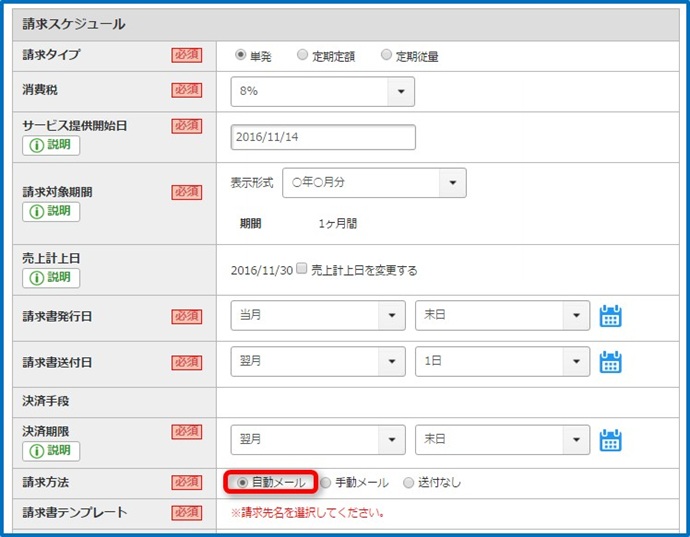
Task: Show 説明 info for 請求対象期間
Action: [51, 212]
